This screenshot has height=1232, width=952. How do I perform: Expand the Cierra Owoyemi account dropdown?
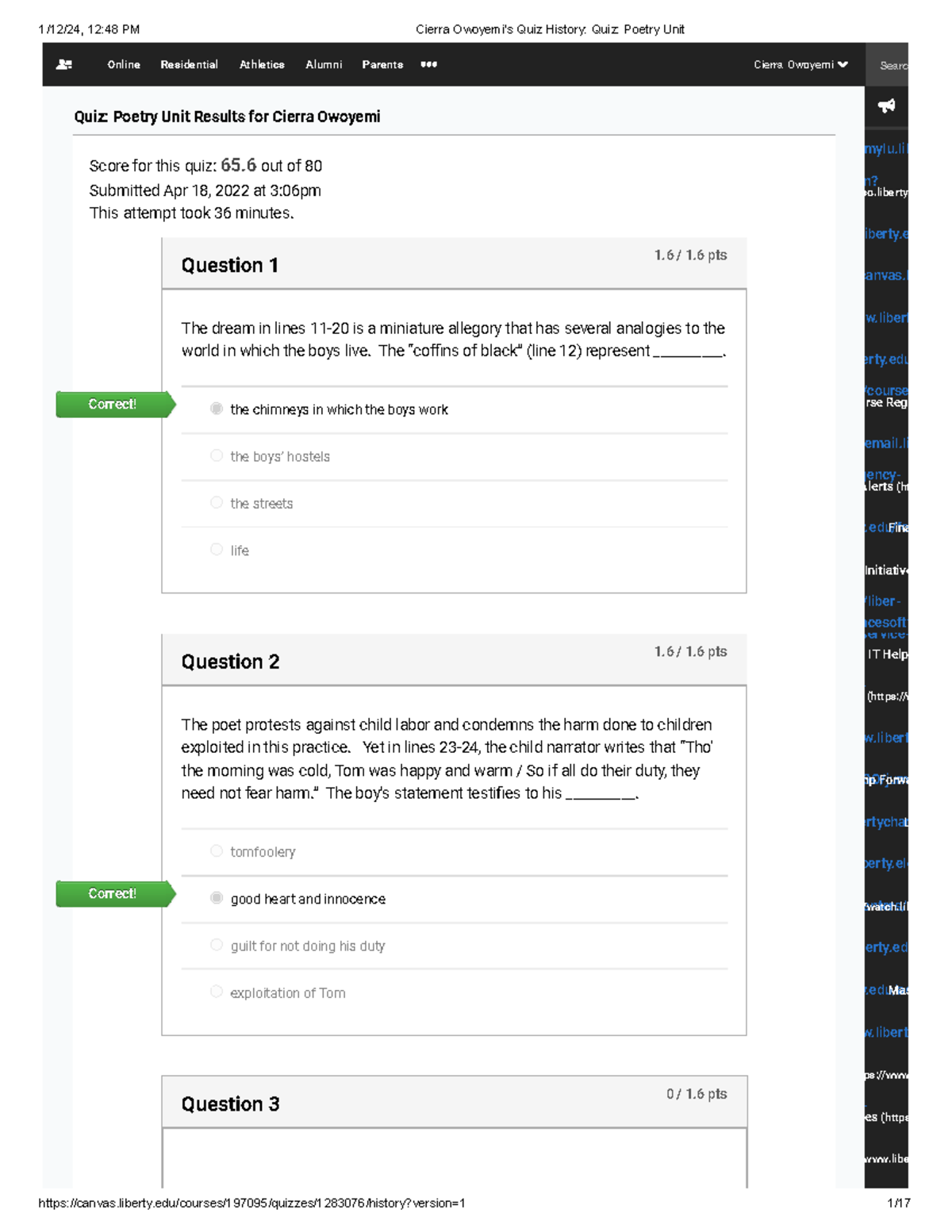tap(800, 65)
